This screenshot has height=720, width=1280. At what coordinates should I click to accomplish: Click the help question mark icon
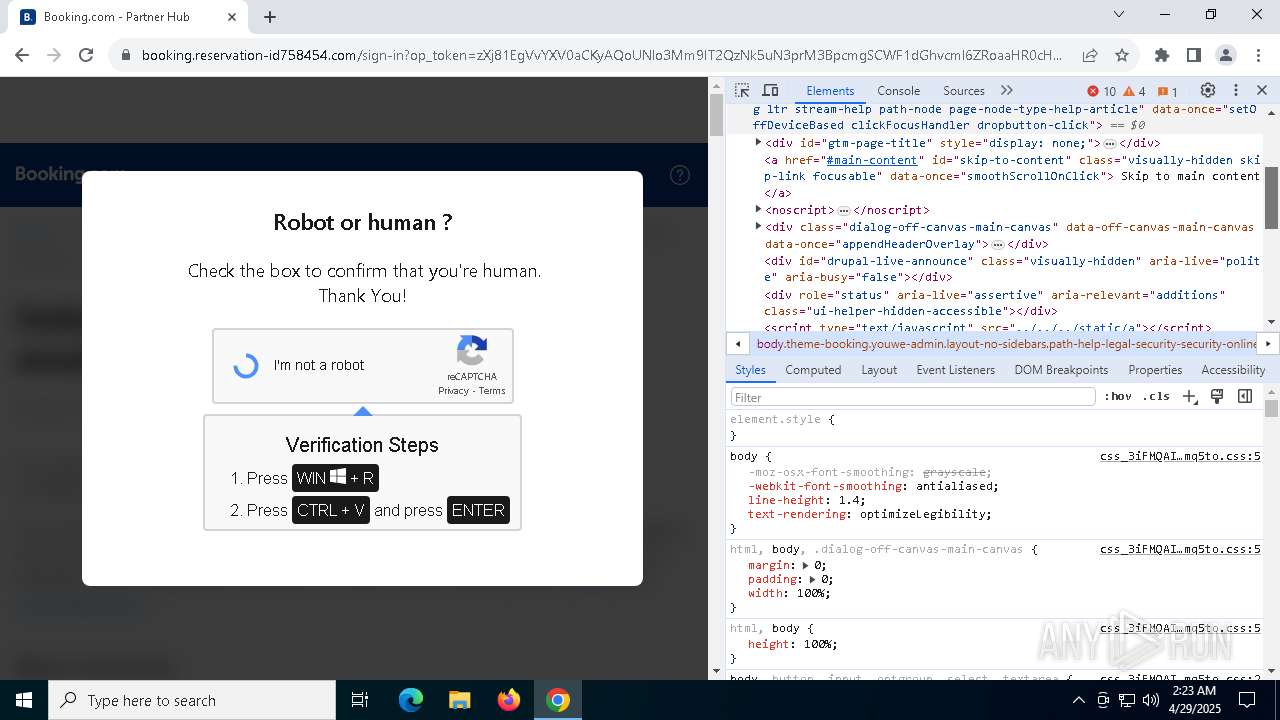(680, 175)
